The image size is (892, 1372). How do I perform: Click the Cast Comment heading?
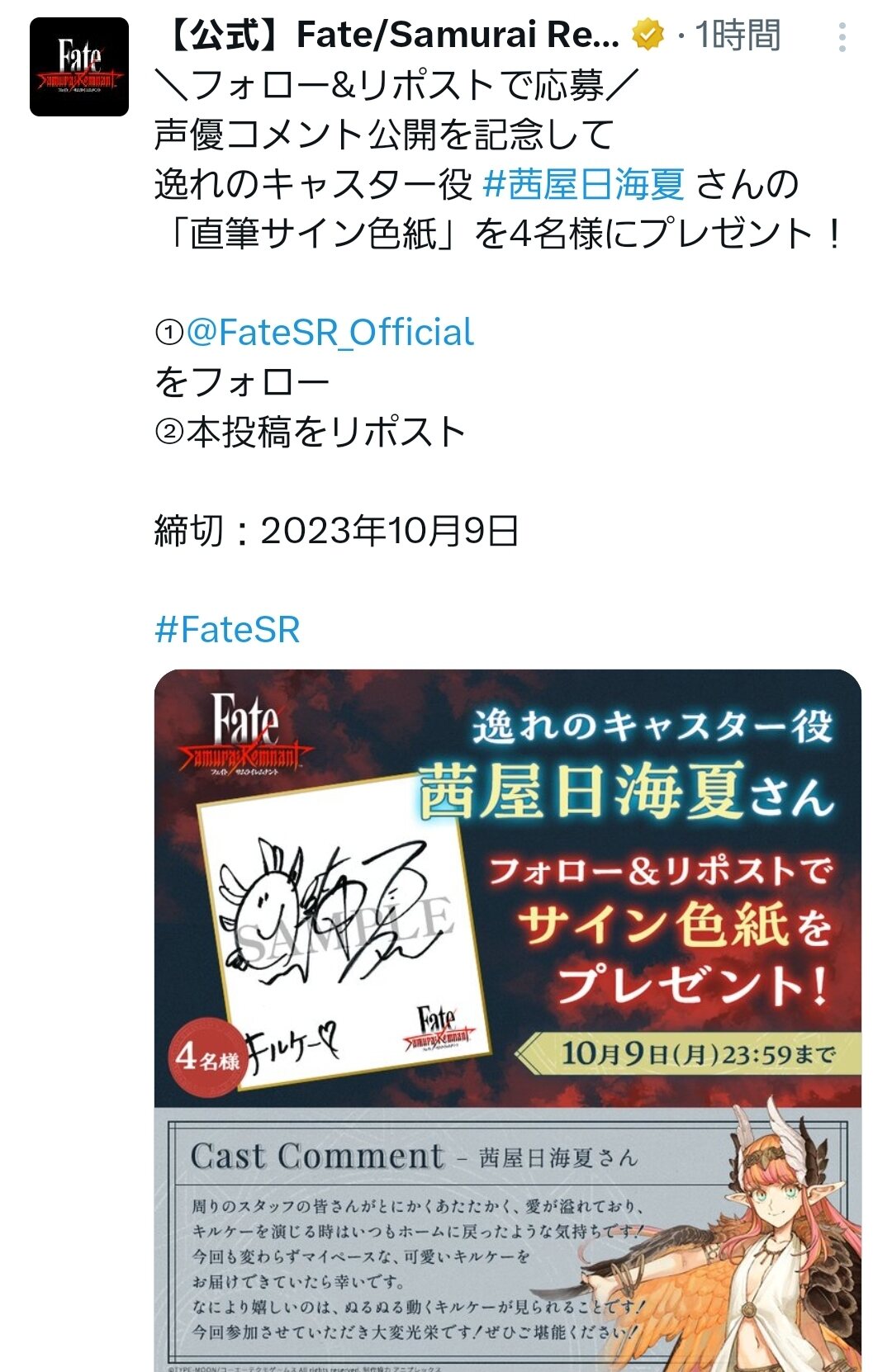point(317,1157)
